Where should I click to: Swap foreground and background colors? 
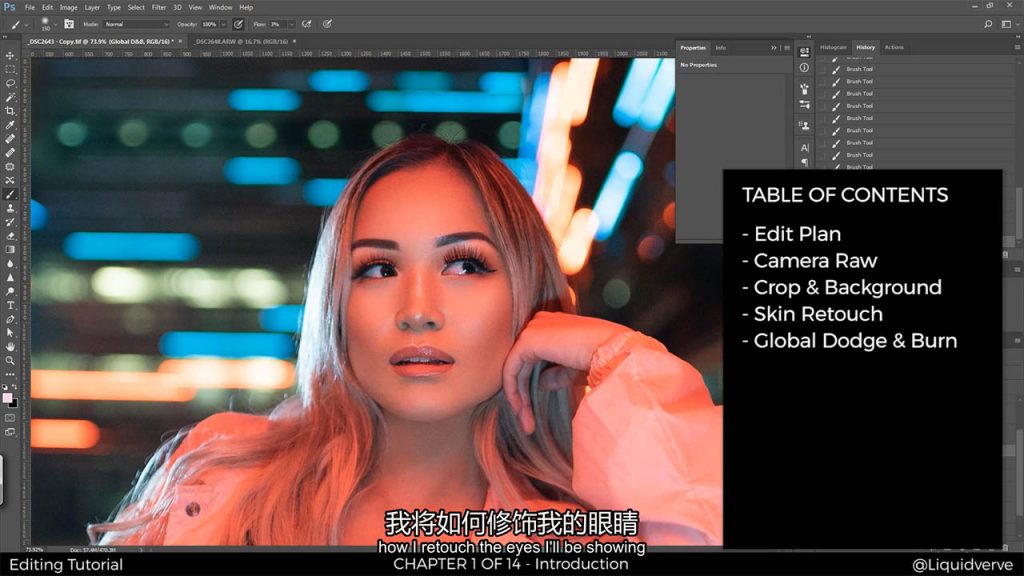14,387
